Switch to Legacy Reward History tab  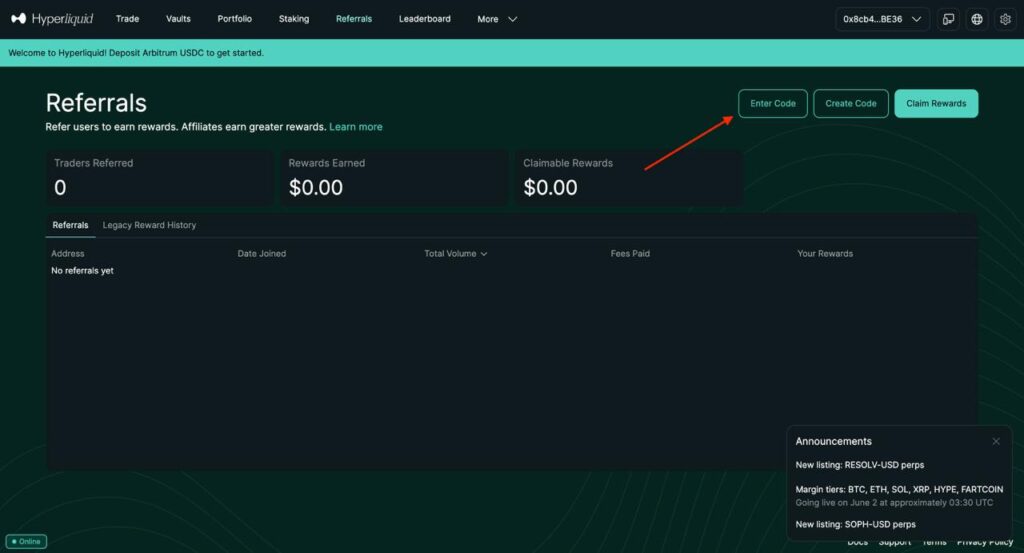pos(149,225)
